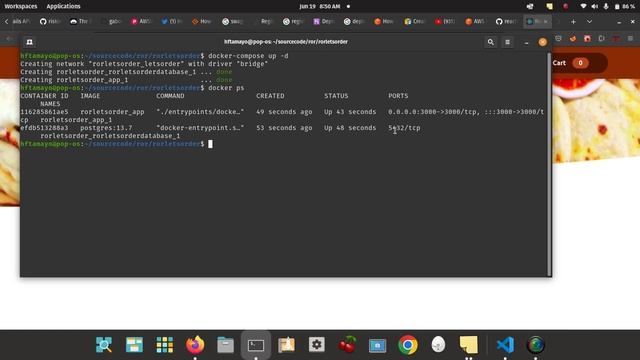Image resolution: width=640 pixels, height=360 pixels.
Task: Open the Wi-Fi network status icon
Action: pos(584,6)
